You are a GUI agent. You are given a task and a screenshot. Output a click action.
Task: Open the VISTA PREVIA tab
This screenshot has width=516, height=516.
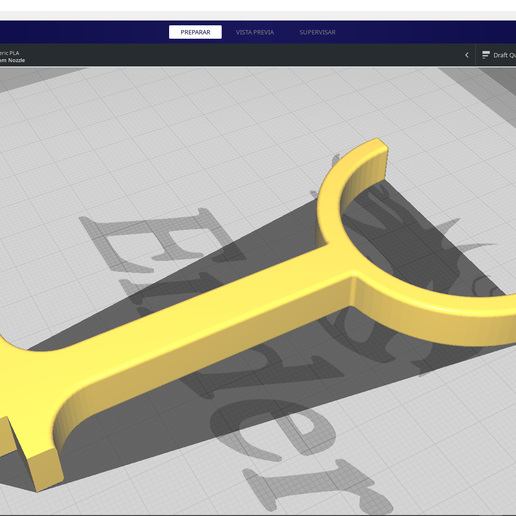click(x=255, y=32)
